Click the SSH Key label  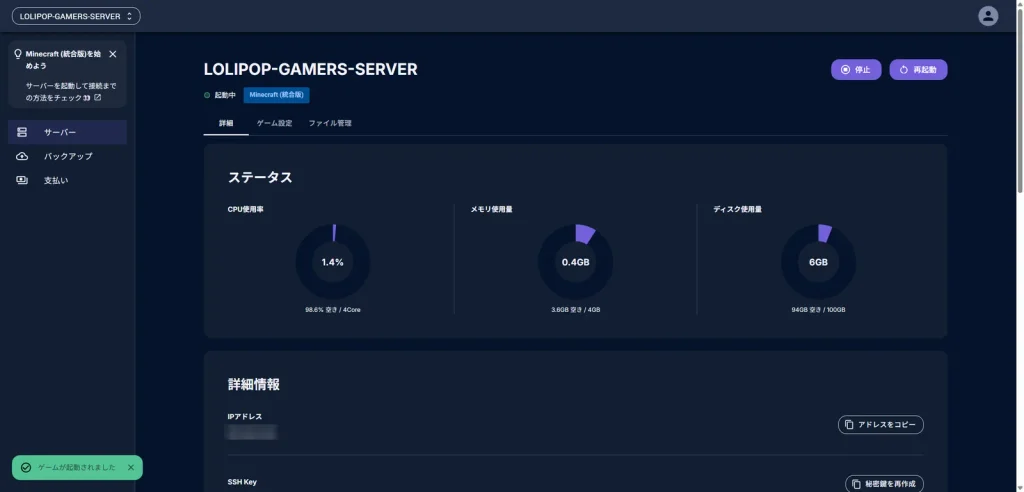[x=242, y=482]
